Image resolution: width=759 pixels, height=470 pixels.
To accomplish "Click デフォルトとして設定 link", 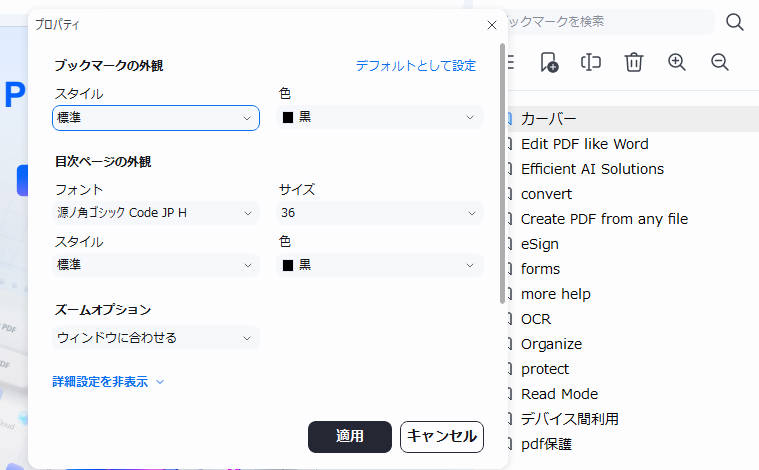I will 416,66.
